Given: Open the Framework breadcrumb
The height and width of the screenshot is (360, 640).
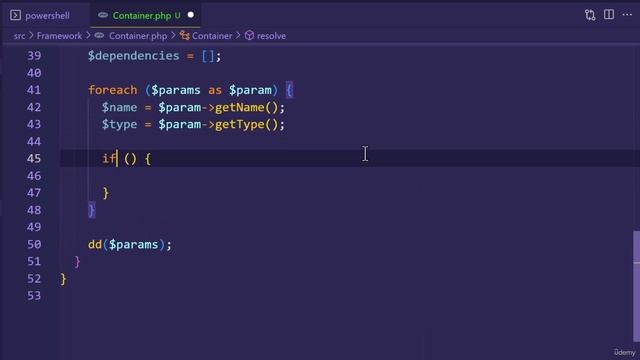Looking at the screenshot, I should pos(59,36).
